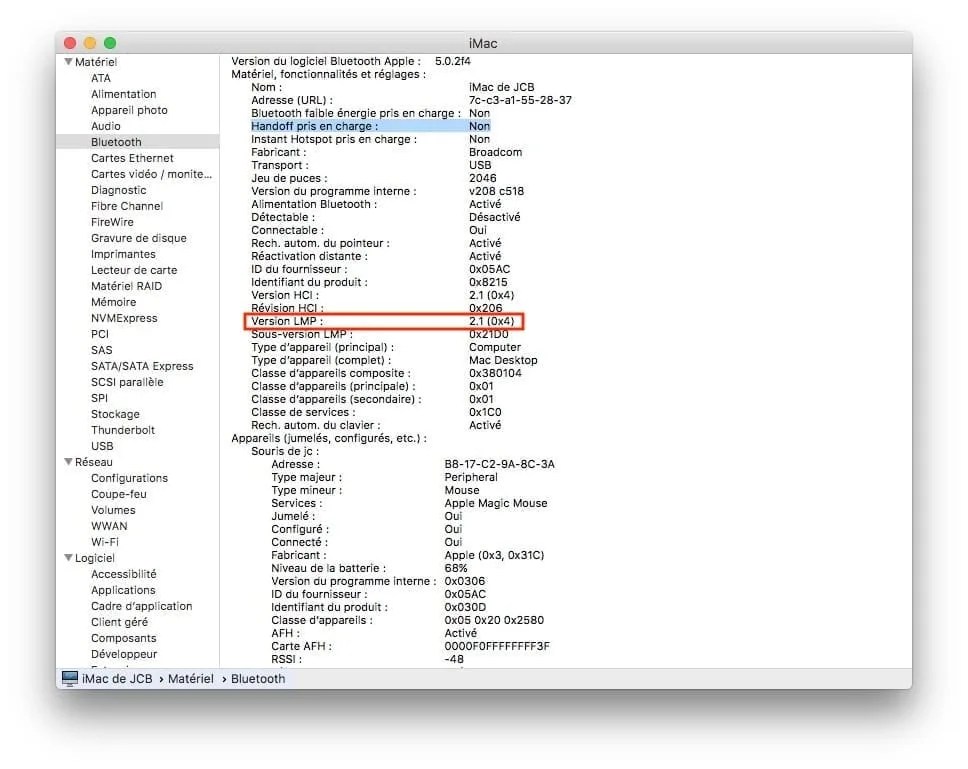Screen dimensions: 968x769
Task: Open Accessibilité under Logiciel
Action: [123, 574]
